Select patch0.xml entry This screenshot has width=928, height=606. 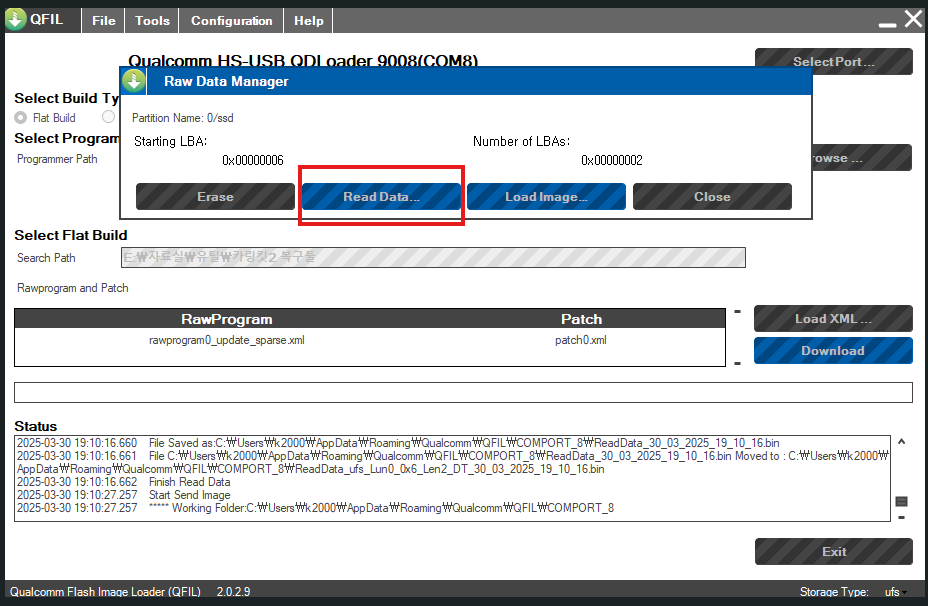(581, 340)
